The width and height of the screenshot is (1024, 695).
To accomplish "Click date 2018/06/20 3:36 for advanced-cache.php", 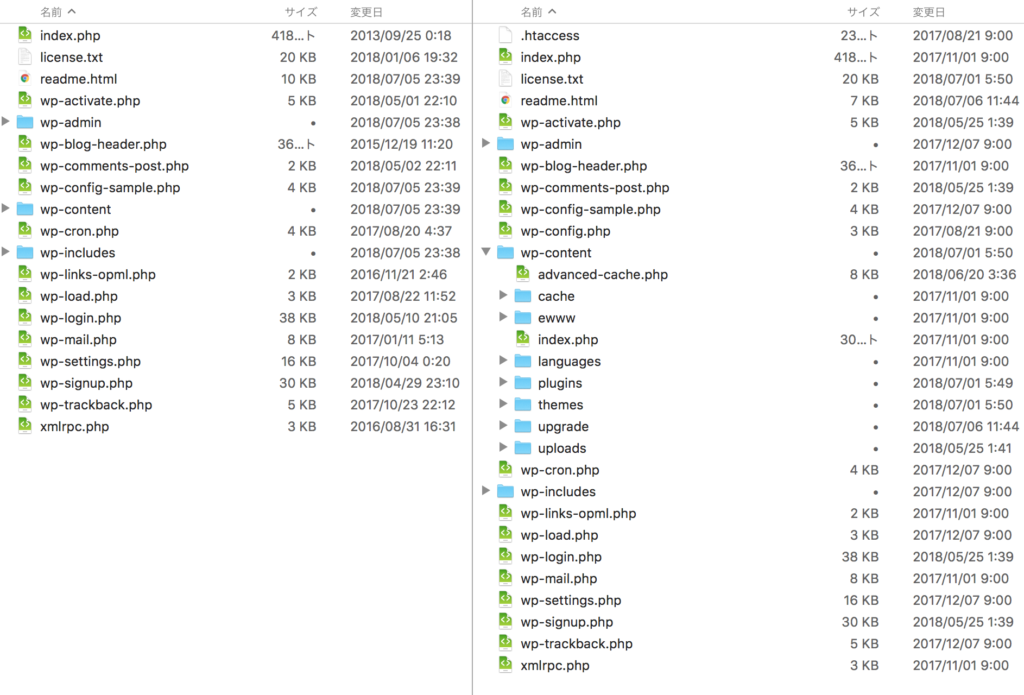I will (x=964, y=274).
